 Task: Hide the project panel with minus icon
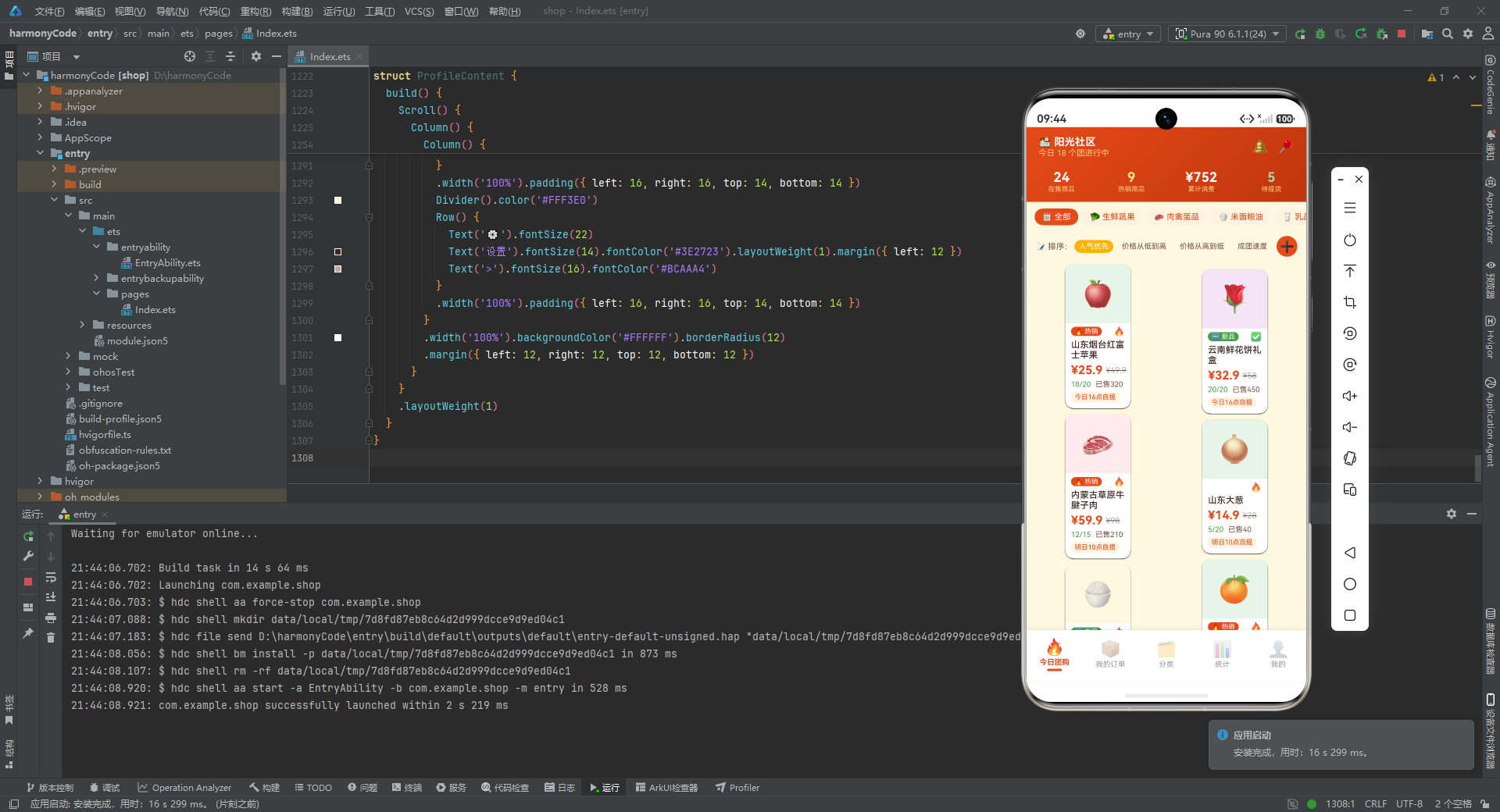pos(276,56)
